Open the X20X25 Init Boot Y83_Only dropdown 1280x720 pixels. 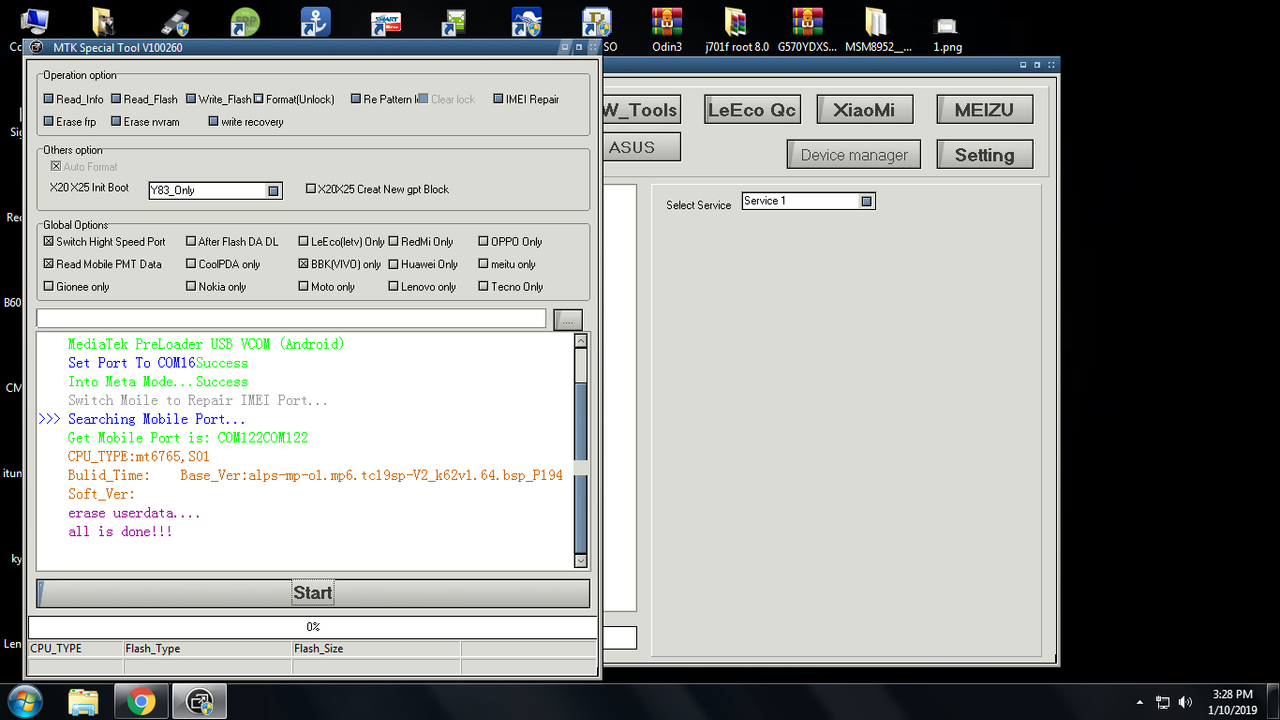(x=273, y=190)
